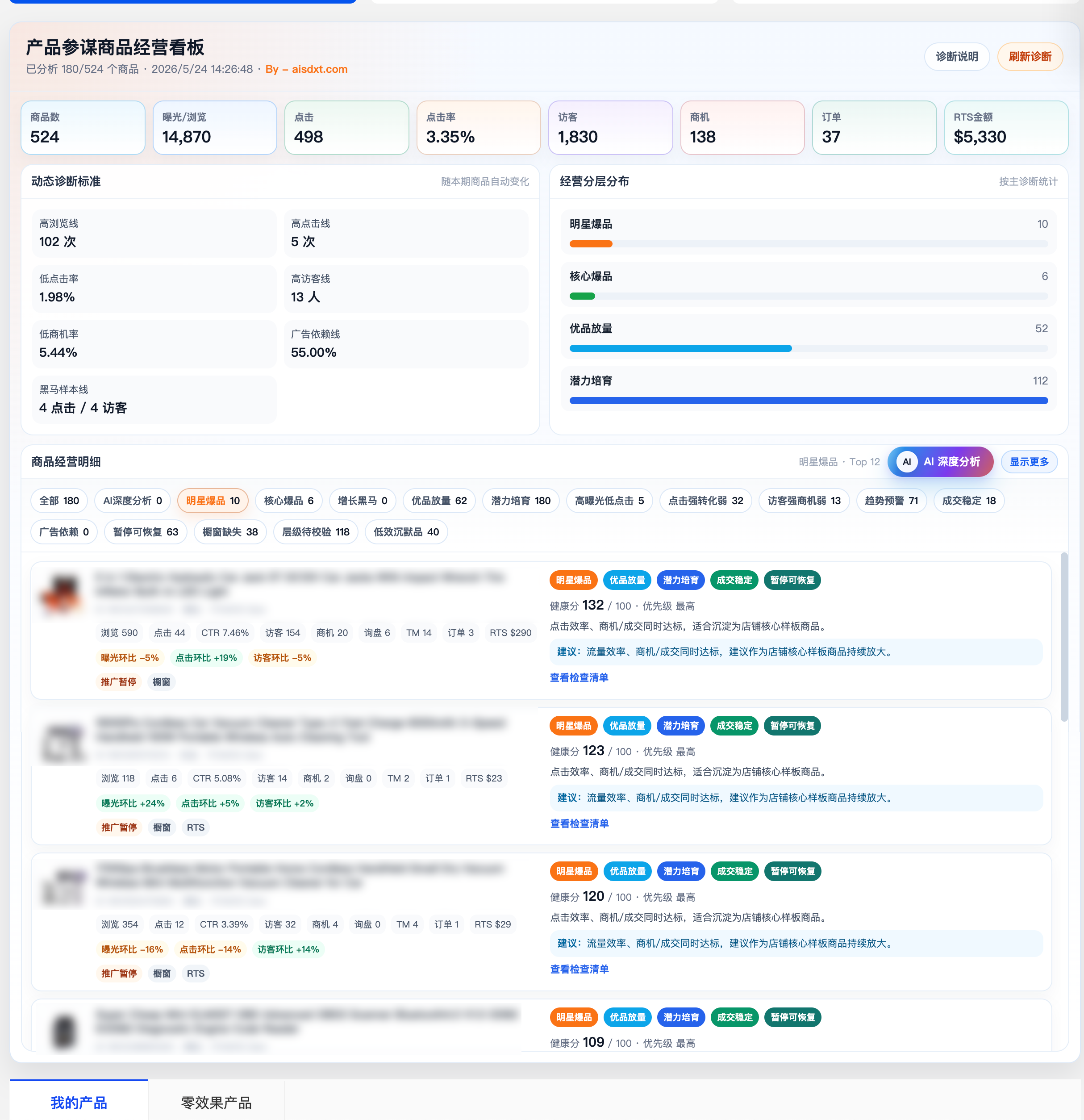Click the 优品放量 light-blue progress bar
The width and height of the screenshot is (1084, 1120).
680,348
